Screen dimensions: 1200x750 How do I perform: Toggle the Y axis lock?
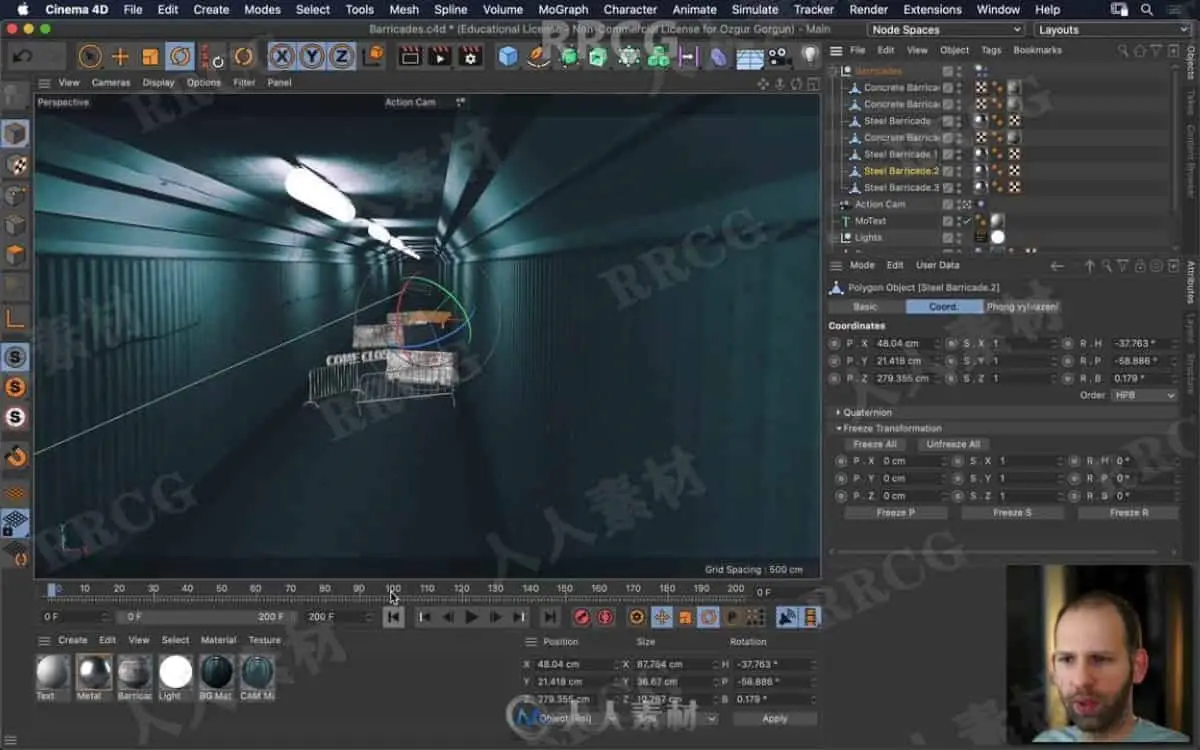(x=313, y=56)
